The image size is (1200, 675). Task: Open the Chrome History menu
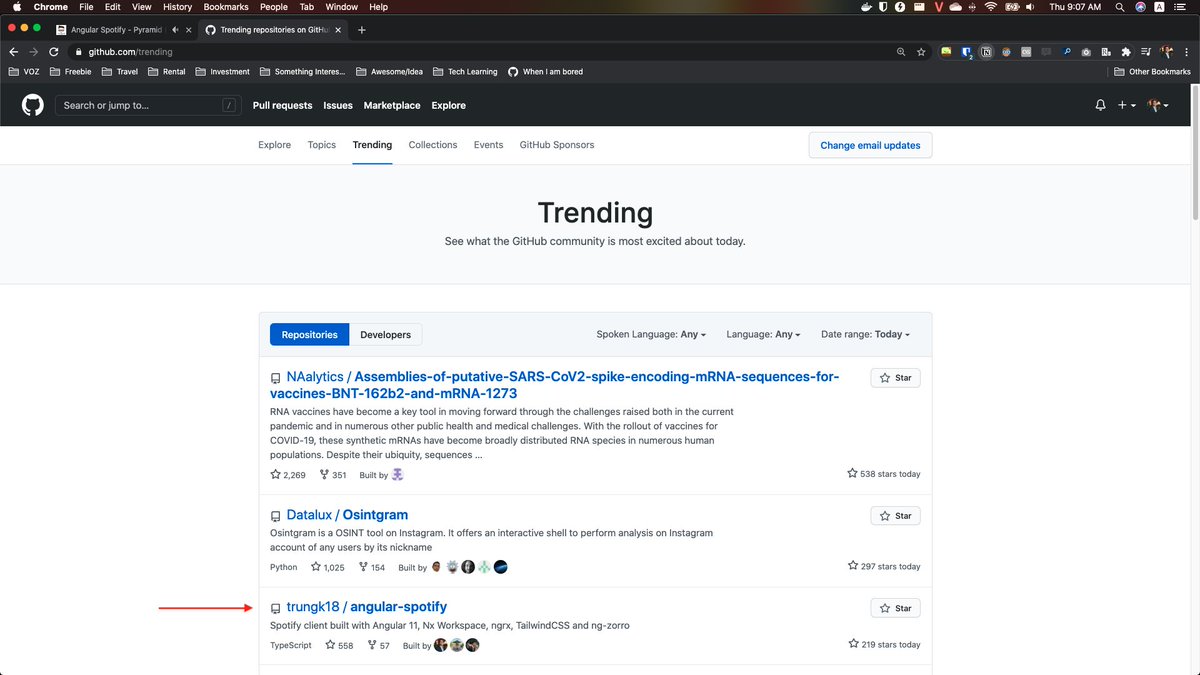click(x=177, y=7)
